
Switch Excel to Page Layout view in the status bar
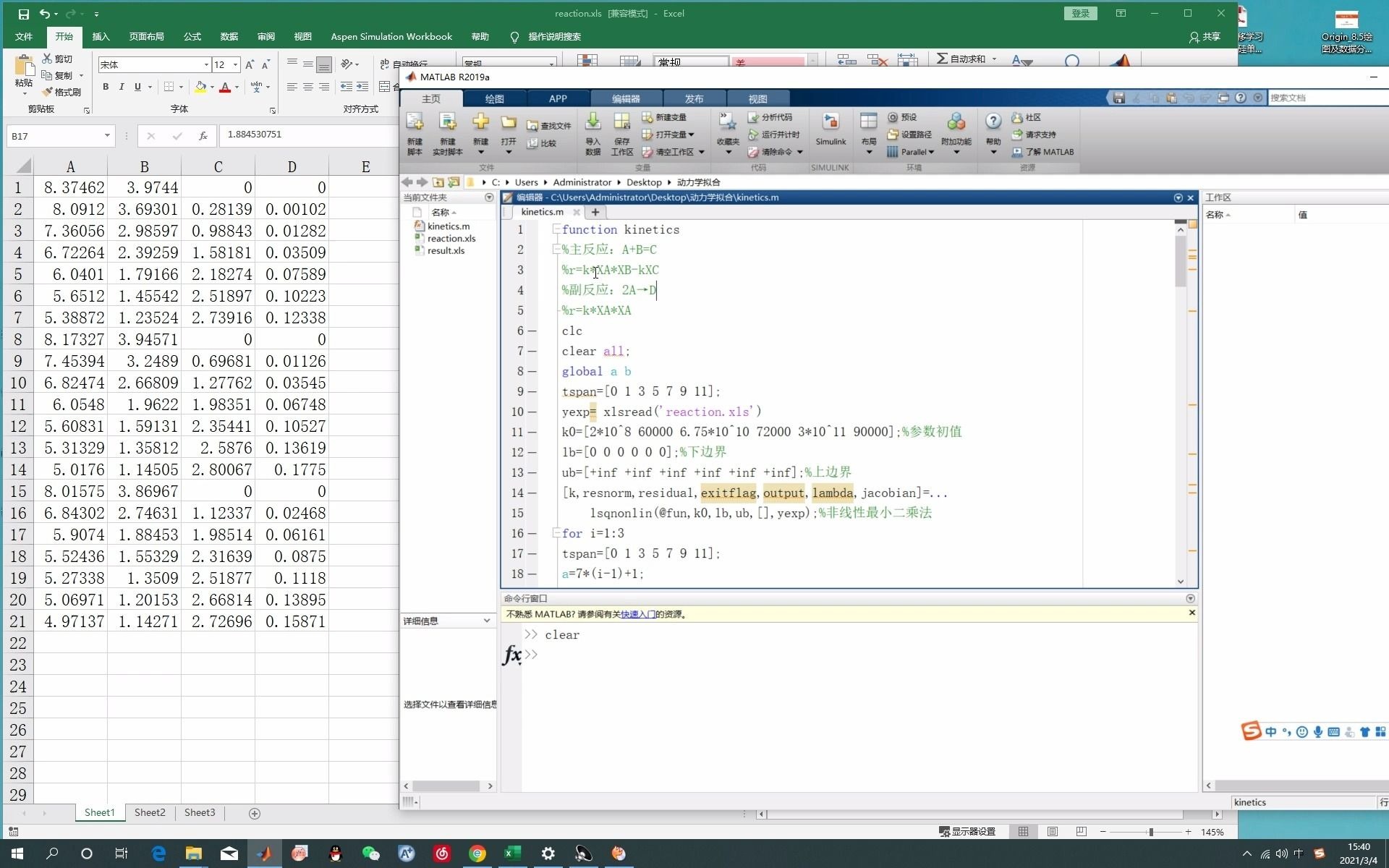1053,832
